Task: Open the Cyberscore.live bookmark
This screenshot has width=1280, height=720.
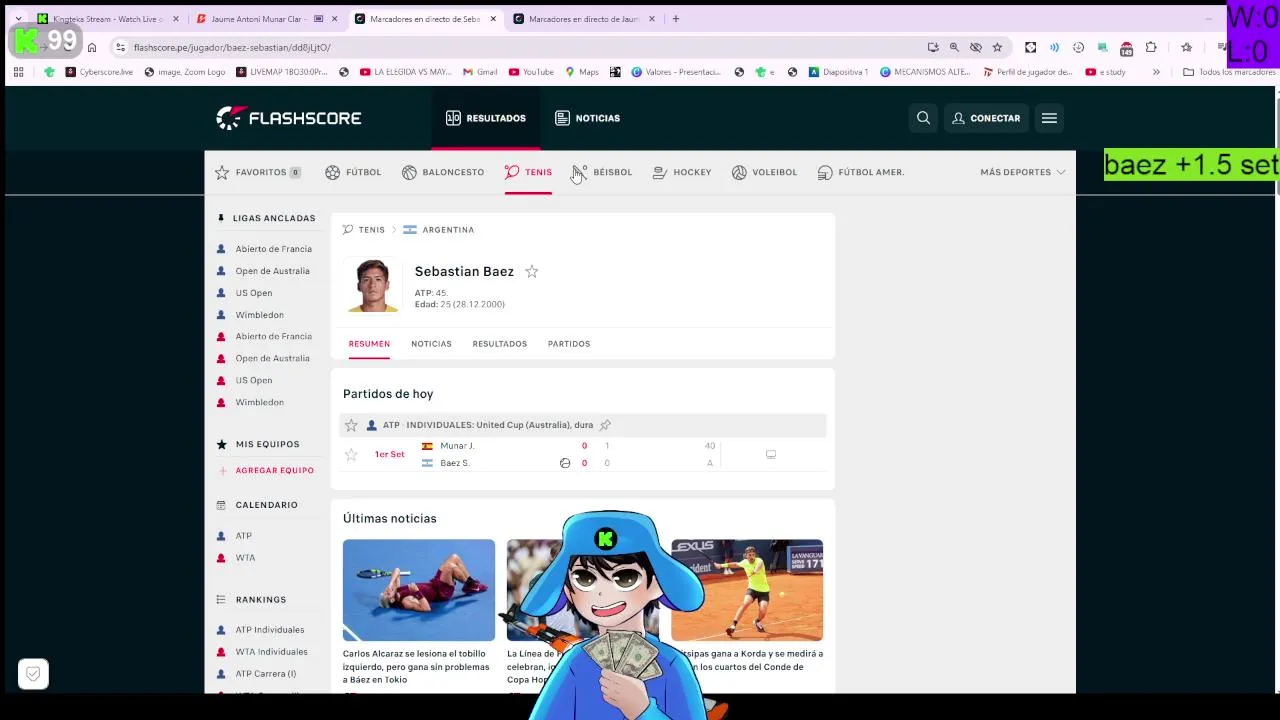Action: (99, 72)
